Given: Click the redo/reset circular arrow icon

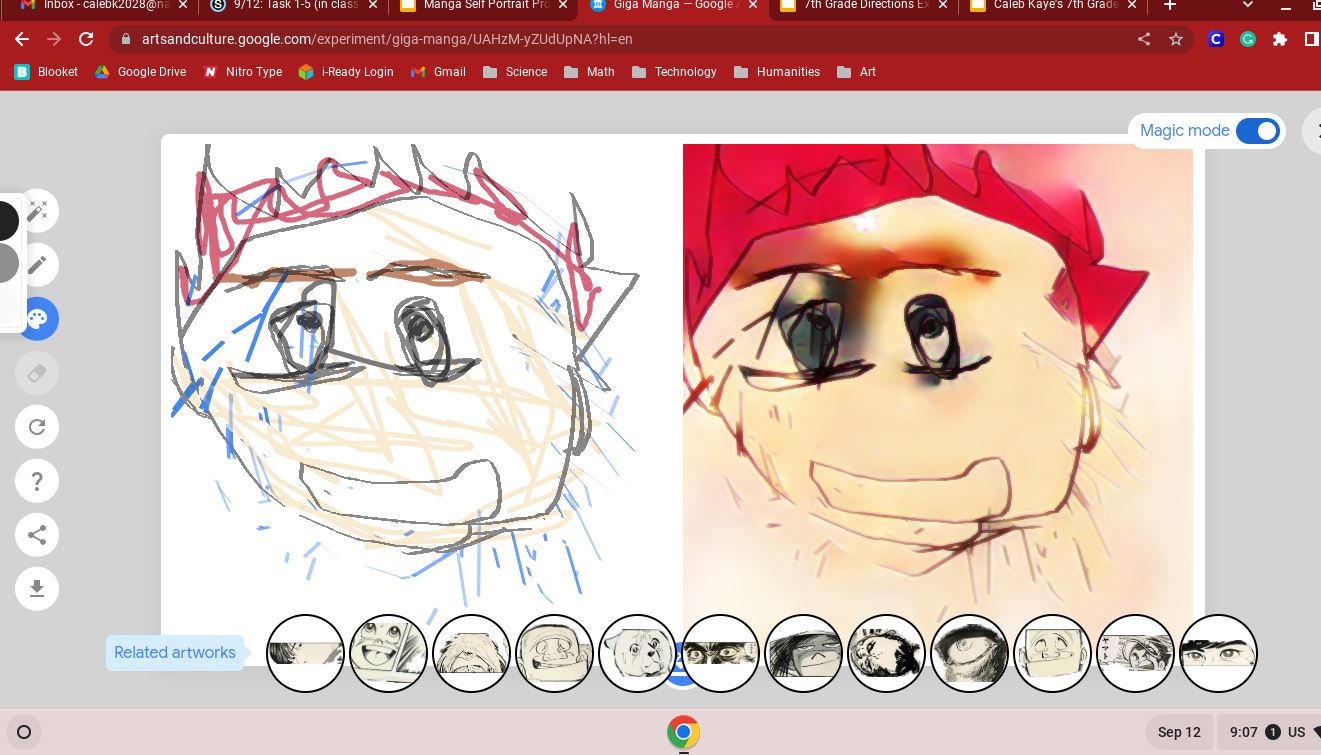Looking at the screenshot, I should pyautogui.click(x=37, y=427).
